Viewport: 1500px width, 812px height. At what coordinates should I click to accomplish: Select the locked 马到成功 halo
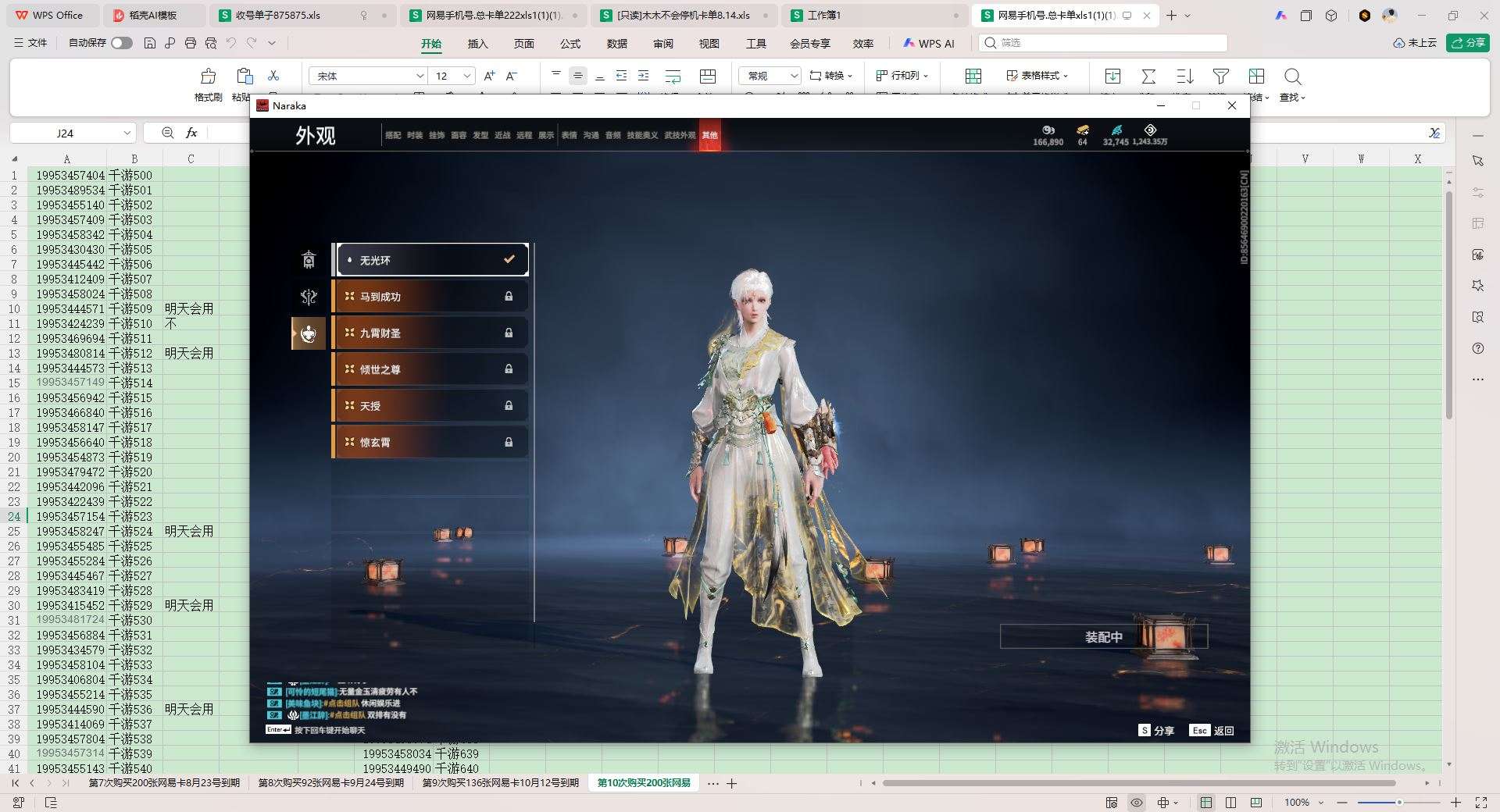pos(430,297)
